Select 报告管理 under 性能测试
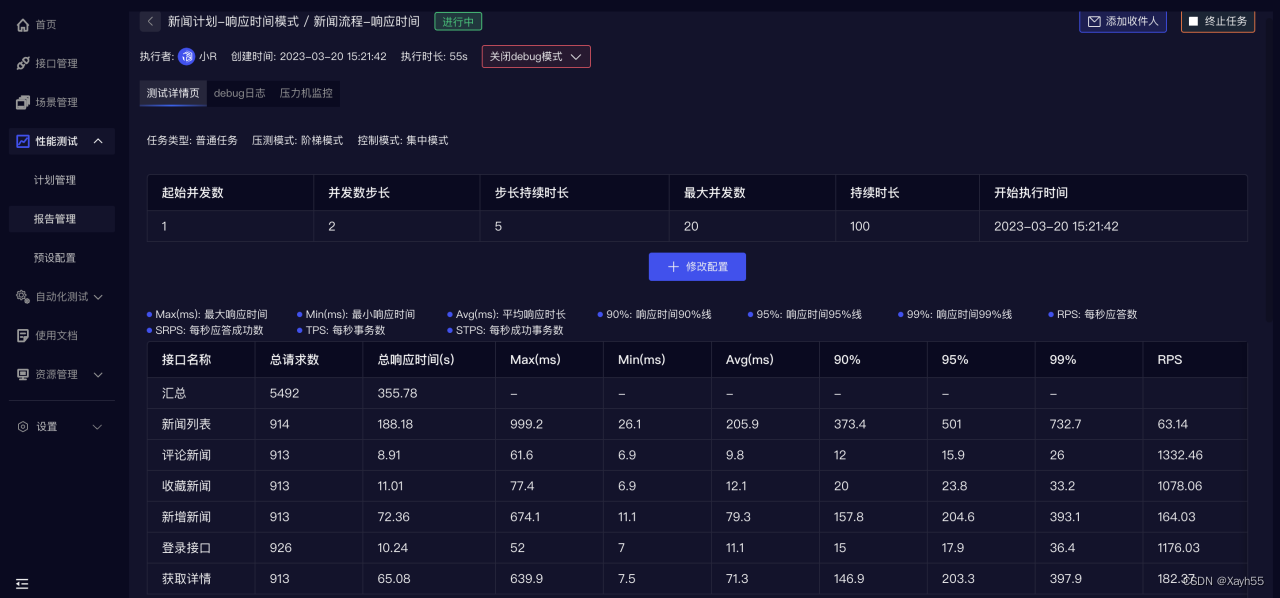The width and height of the screenshot is (1280, 598). [x=62, y=218]
